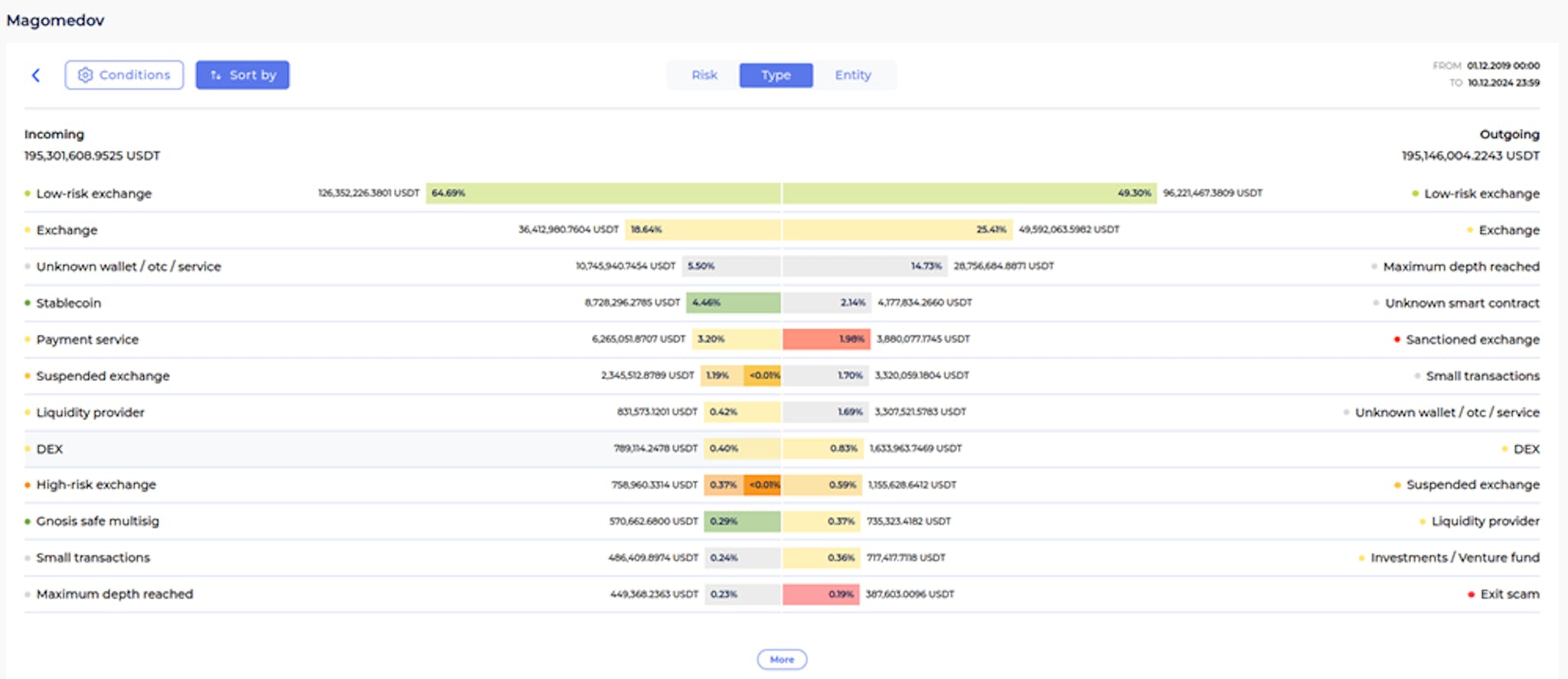Click the back arrow chevron icon
This screenshot has width=1568, height=679.
pos(35,75)
